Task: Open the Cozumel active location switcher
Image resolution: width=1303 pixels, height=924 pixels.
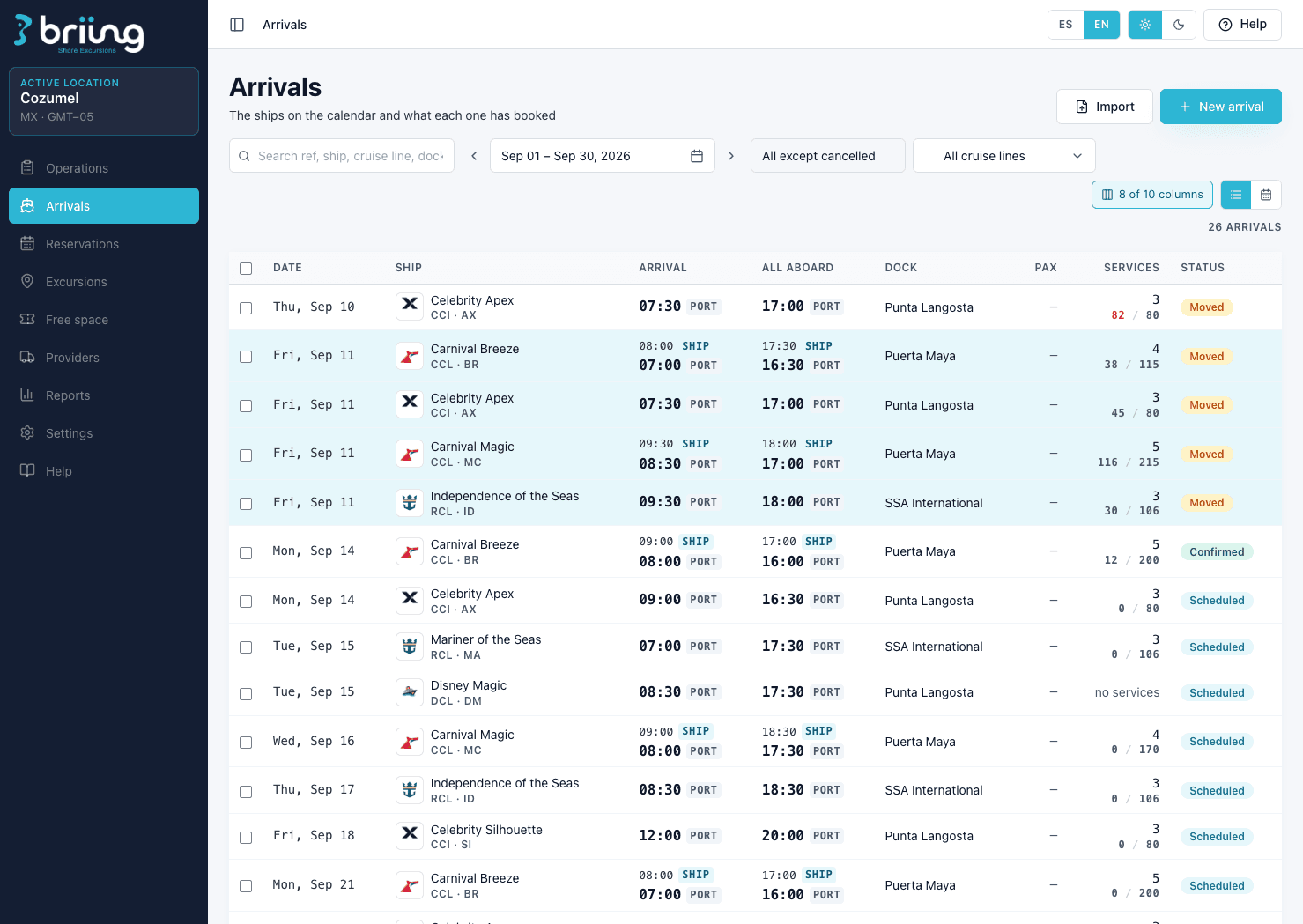Action: tap(104, 101)
